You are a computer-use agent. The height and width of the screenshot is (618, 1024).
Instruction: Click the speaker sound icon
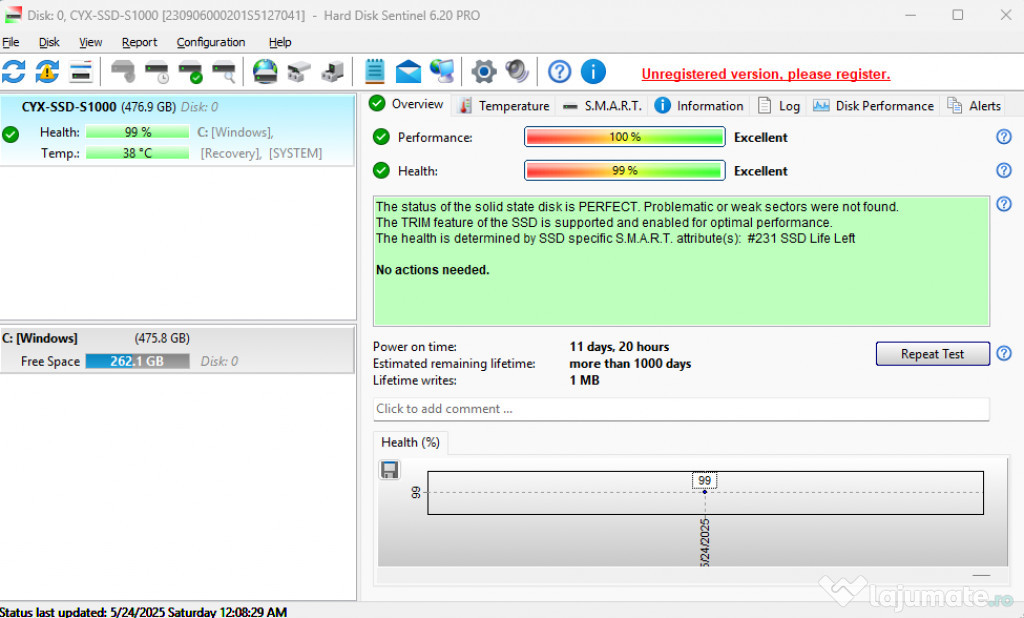click(517, 71)
